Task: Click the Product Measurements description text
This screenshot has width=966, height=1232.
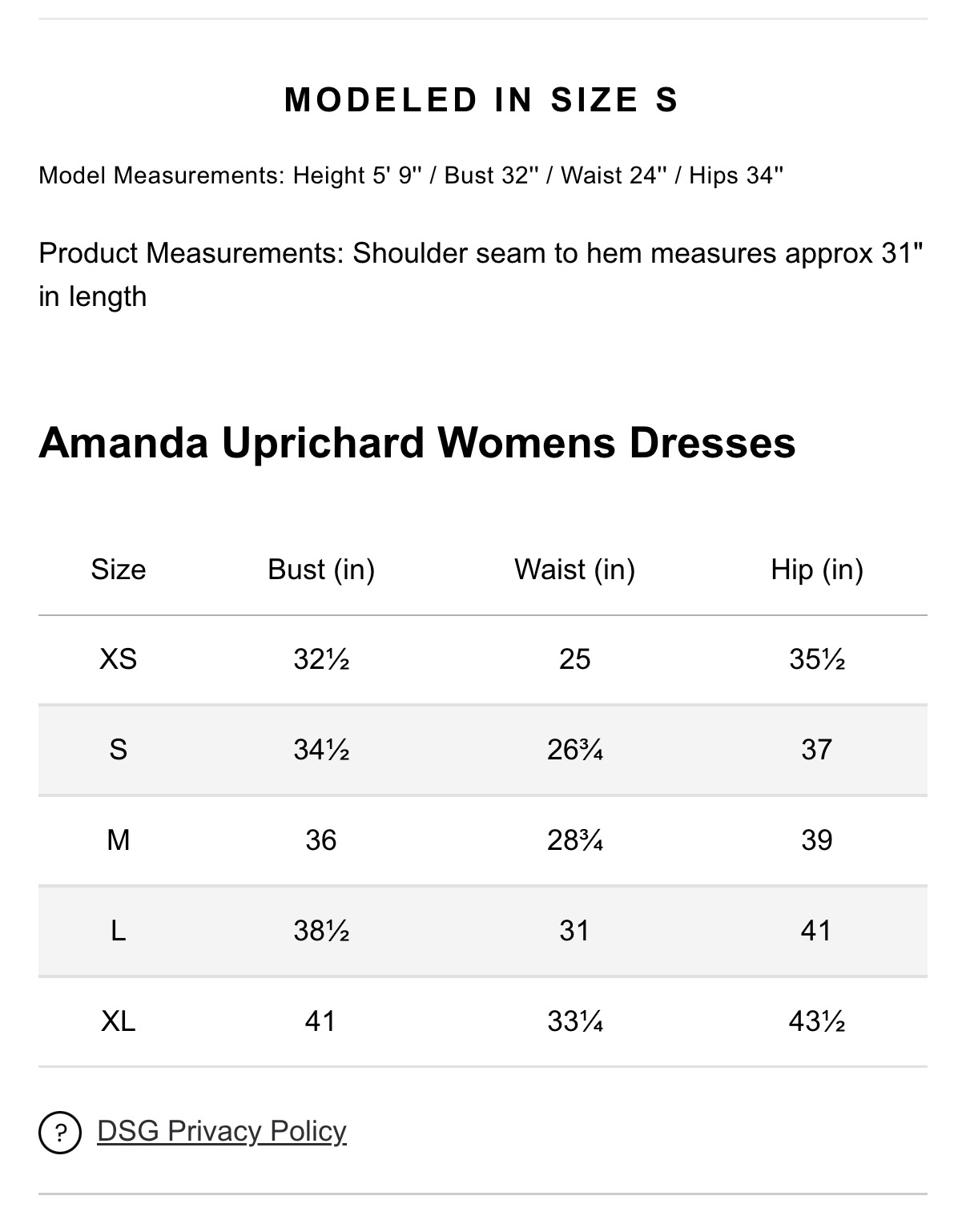Action: click(481, 275)
